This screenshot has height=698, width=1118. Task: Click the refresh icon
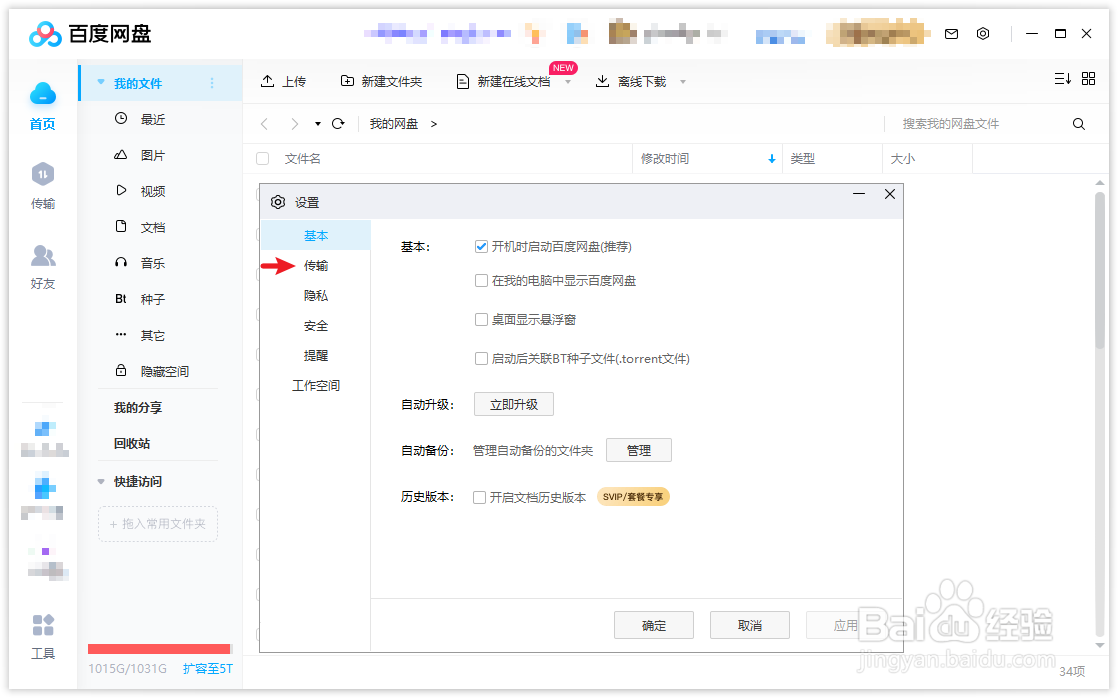pyautogui.click(x=338, y=124)
